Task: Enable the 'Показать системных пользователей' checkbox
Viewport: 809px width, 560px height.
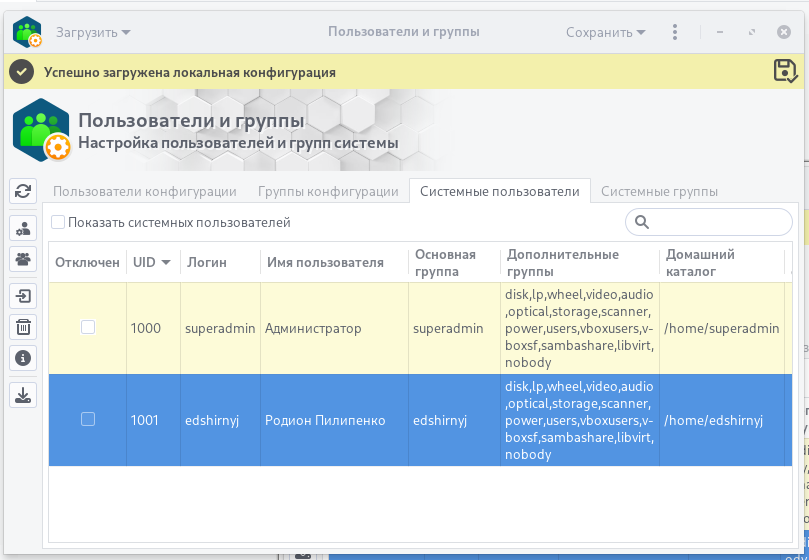Action: (x=58, y=222)
